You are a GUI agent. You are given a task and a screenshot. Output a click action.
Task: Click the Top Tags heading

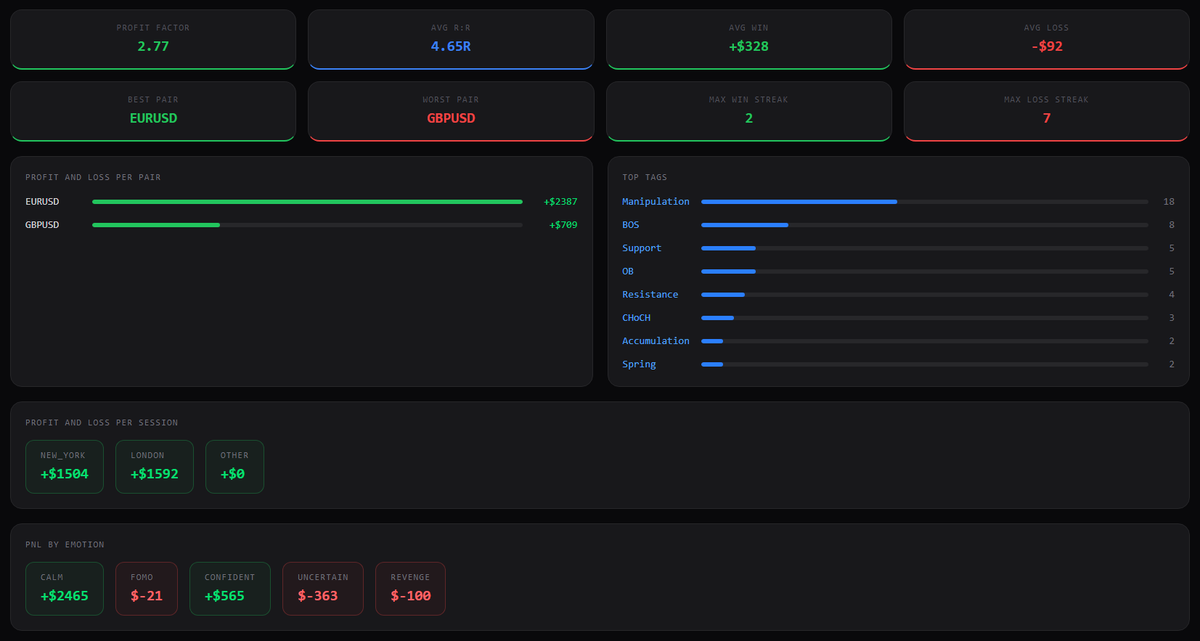pyautogui.click(x=645, y=177)
